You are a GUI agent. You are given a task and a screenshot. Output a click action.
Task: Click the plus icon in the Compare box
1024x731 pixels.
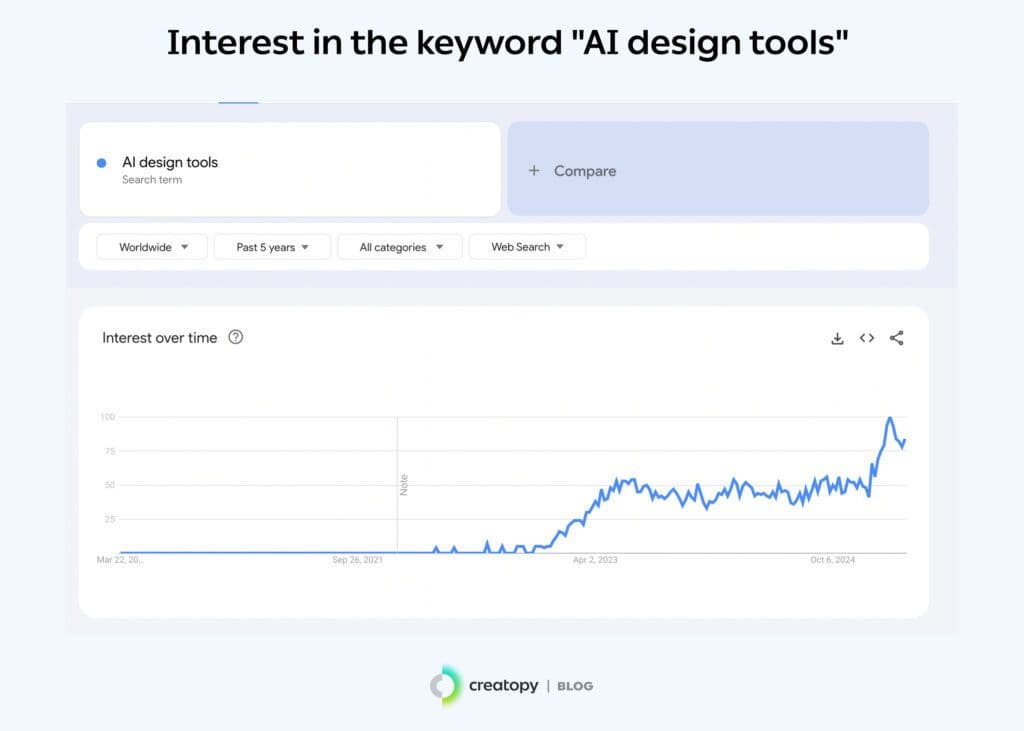[534, 170]
